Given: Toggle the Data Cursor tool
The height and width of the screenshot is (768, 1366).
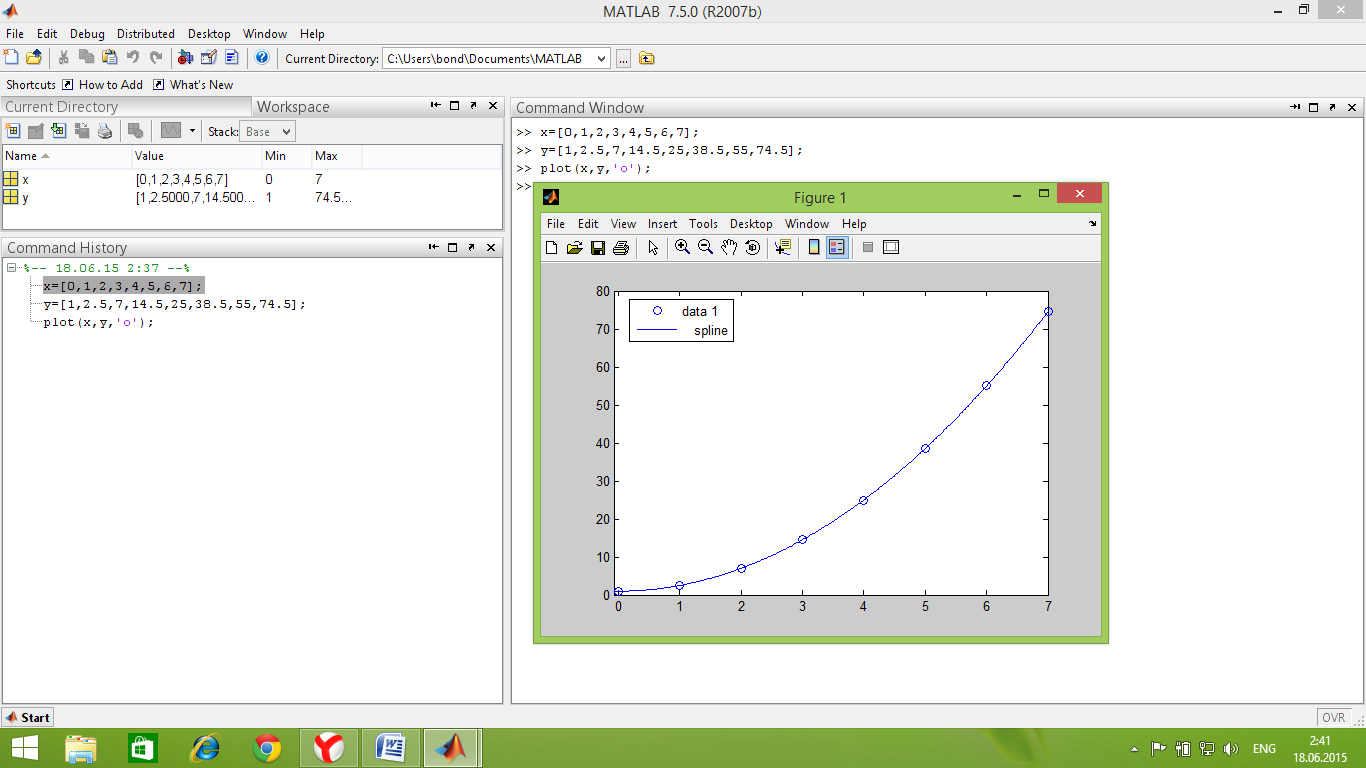Looking at the screenshot, I should (x=782, y=247).
